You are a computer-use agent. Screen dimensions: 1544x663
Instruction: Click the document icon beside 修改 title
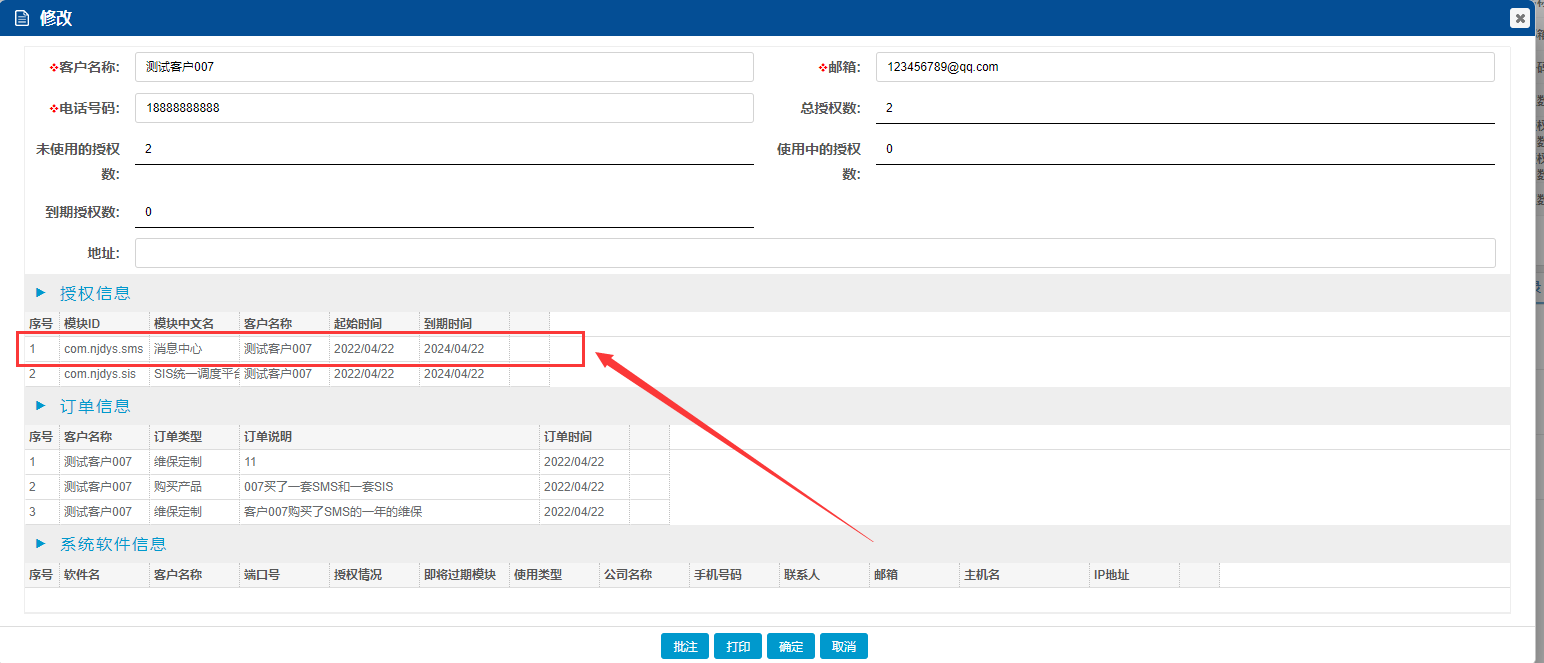22,18
